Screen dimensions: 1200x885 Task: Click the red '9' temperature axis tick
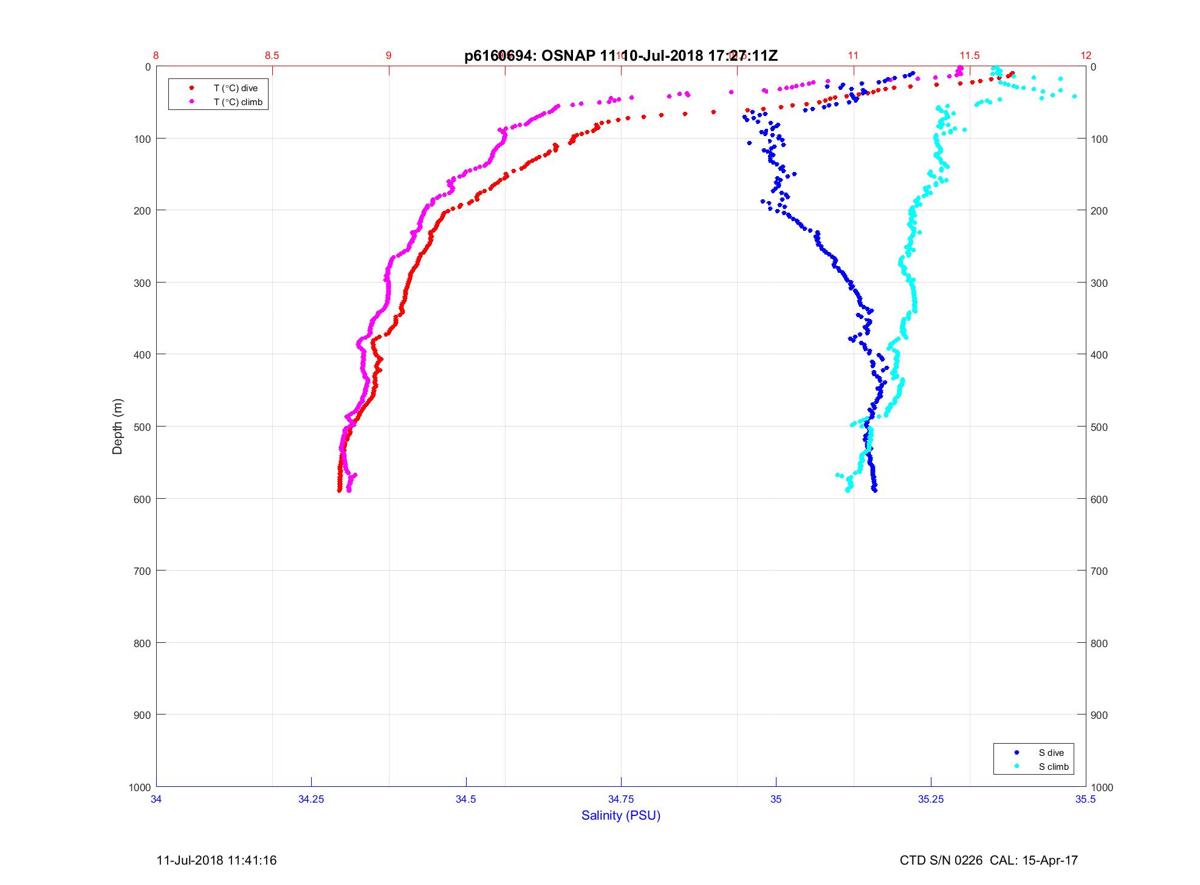click(x=389, y=56)
